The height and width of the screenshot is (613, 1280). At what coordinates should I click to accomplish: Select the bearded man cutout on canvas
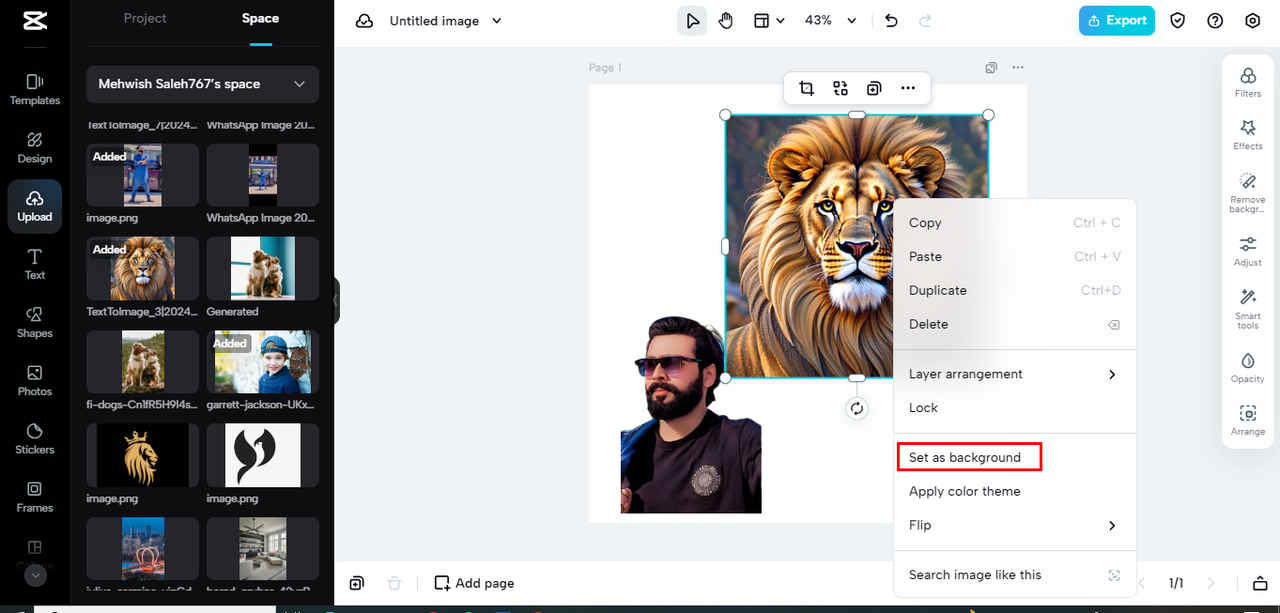(x=690, y=415)
